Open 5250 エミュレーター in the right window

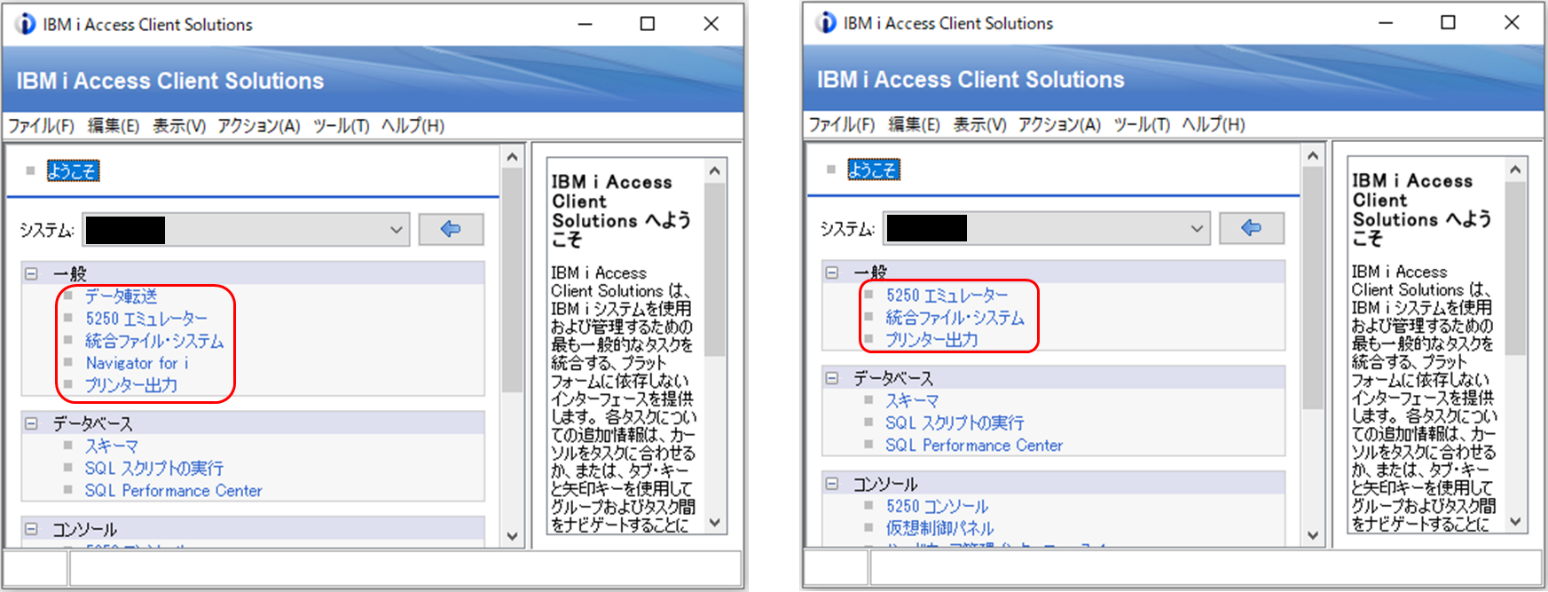[x=947, y=295]
